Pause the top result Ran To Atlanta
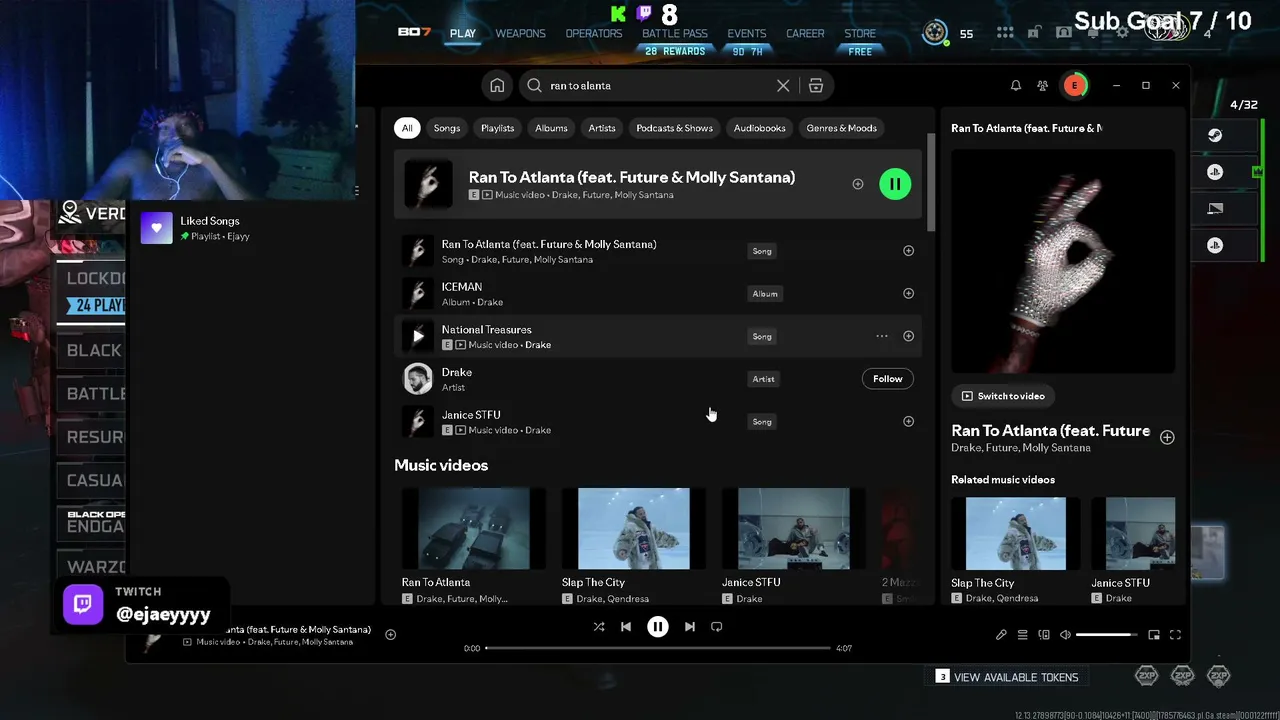This screenshot has width=1280, height=720. click(x=895, y=184)
